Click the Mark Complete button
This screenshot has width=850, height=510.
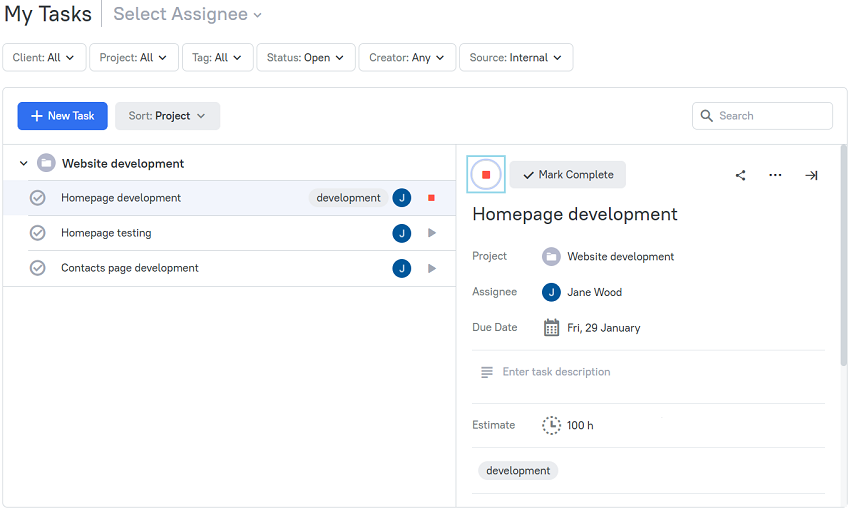(568, 175)
